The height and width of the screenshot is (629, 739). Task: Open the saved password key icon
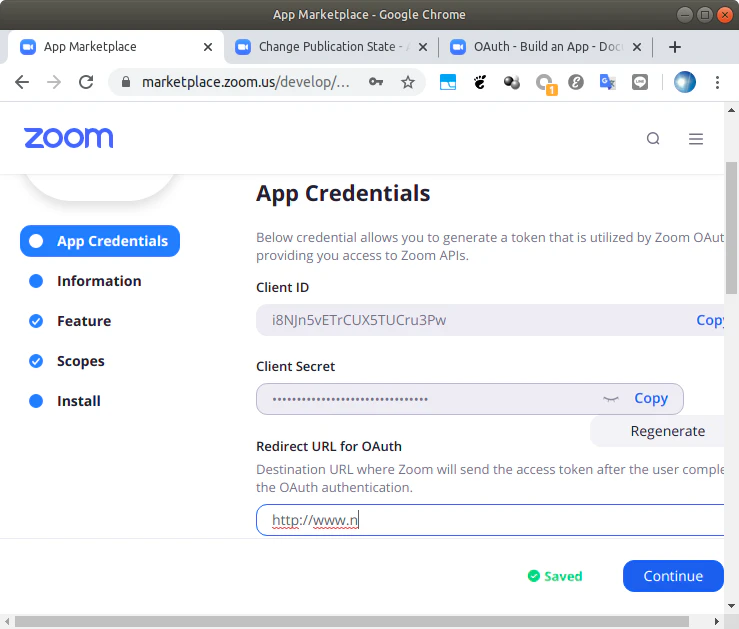376,82
